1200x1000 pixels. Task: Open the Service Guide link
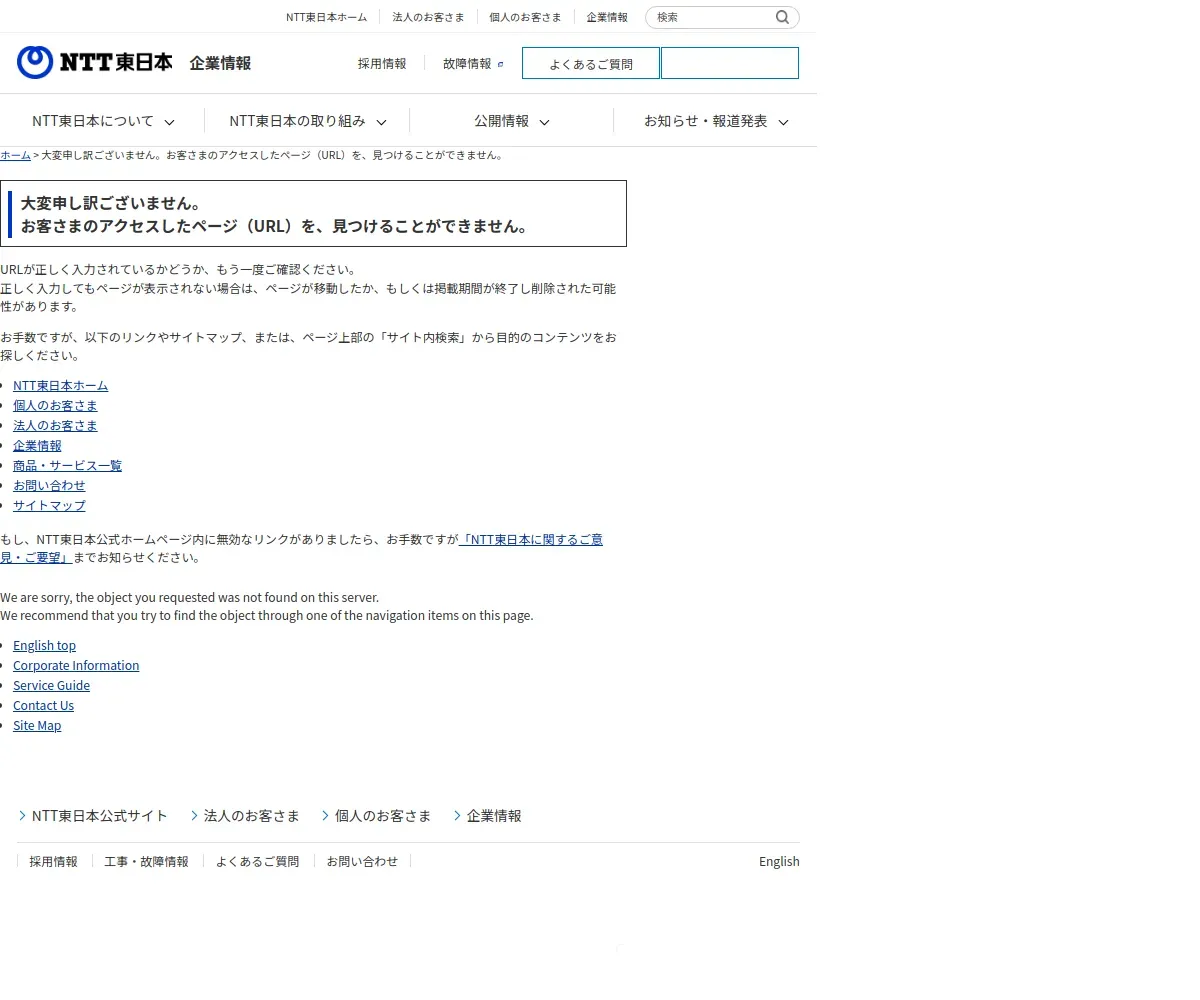pyautogui.click(x=51, y=685)
